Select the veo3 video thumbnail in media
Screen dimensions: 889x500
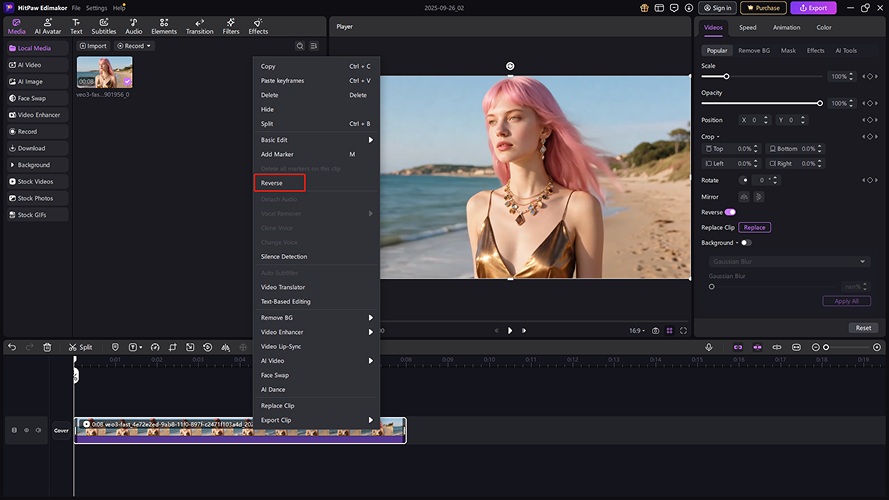coord(104,72)
